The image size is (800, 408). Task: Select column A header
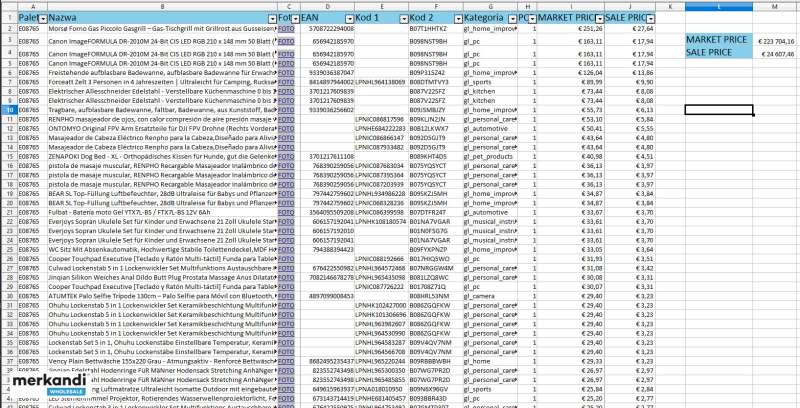(33, 7)
